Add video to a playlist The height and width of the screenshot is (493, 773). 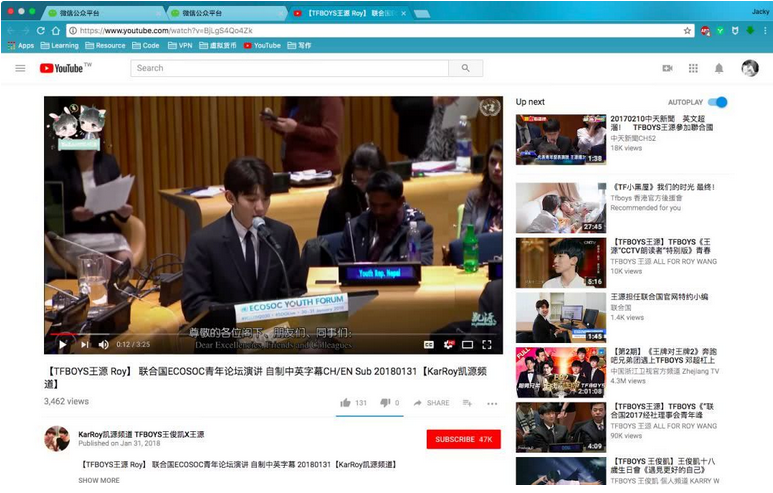467,403
